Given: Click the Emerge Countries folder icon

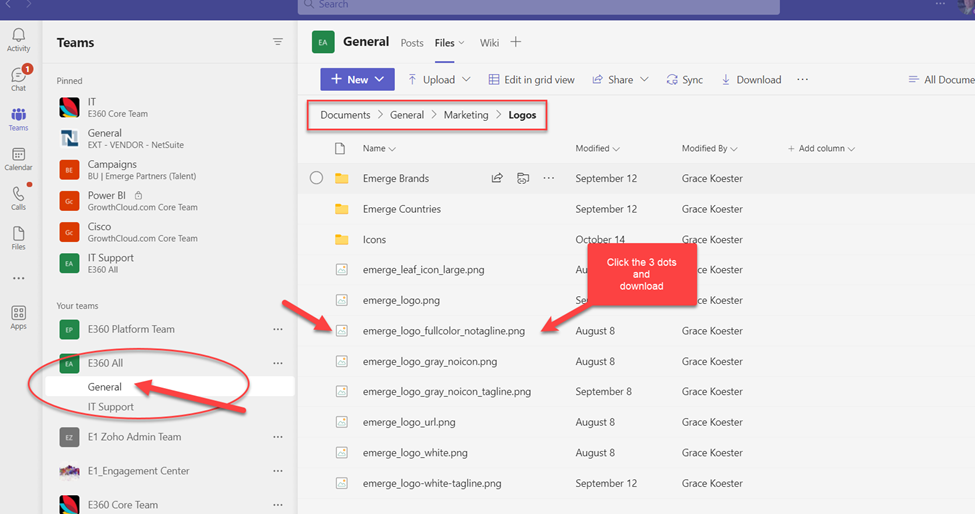Looking at the screenshot, I should pos(341,209).
